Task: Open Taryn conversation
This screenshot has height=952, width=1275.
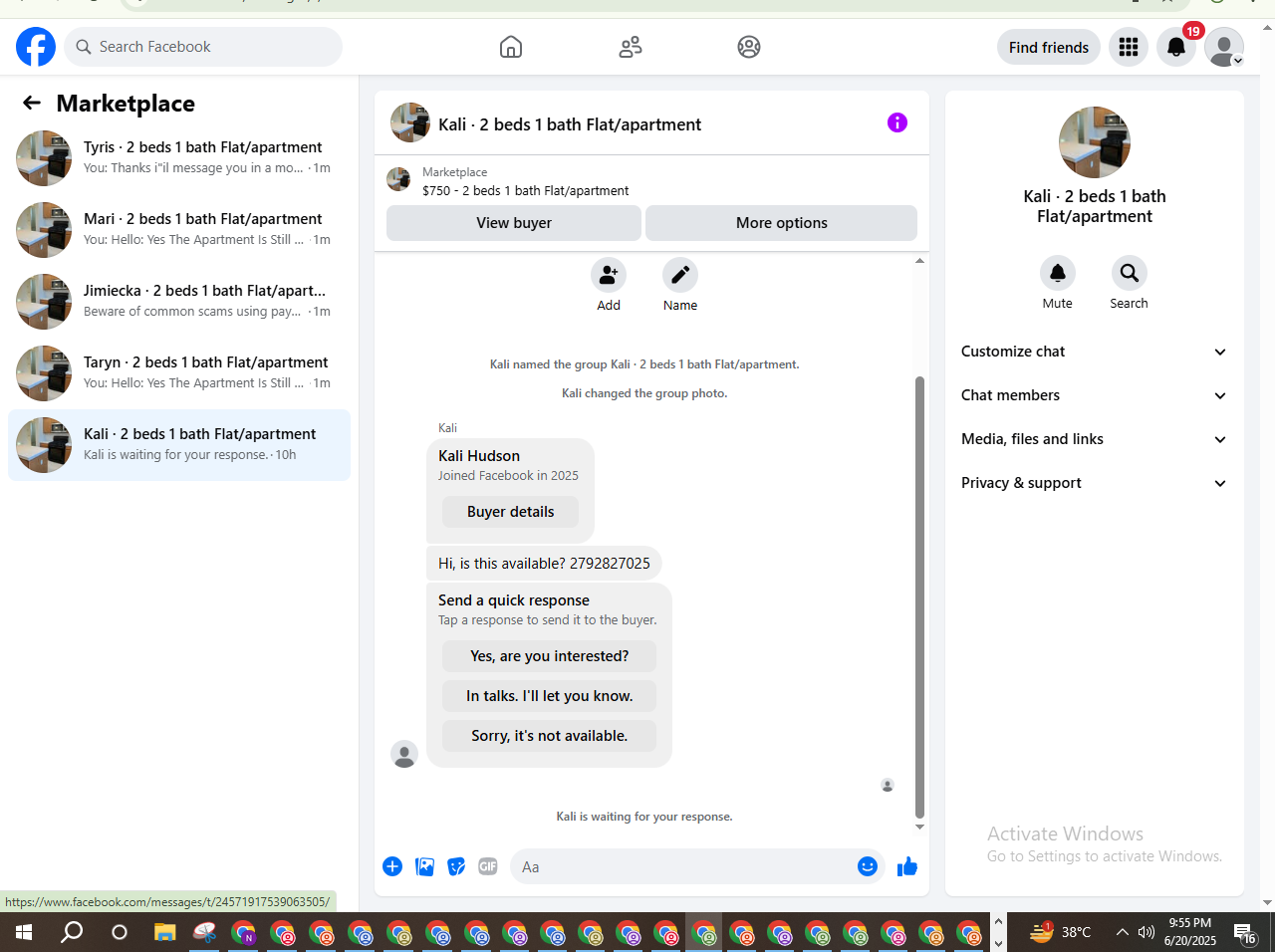Action: (x=179, y=373)
